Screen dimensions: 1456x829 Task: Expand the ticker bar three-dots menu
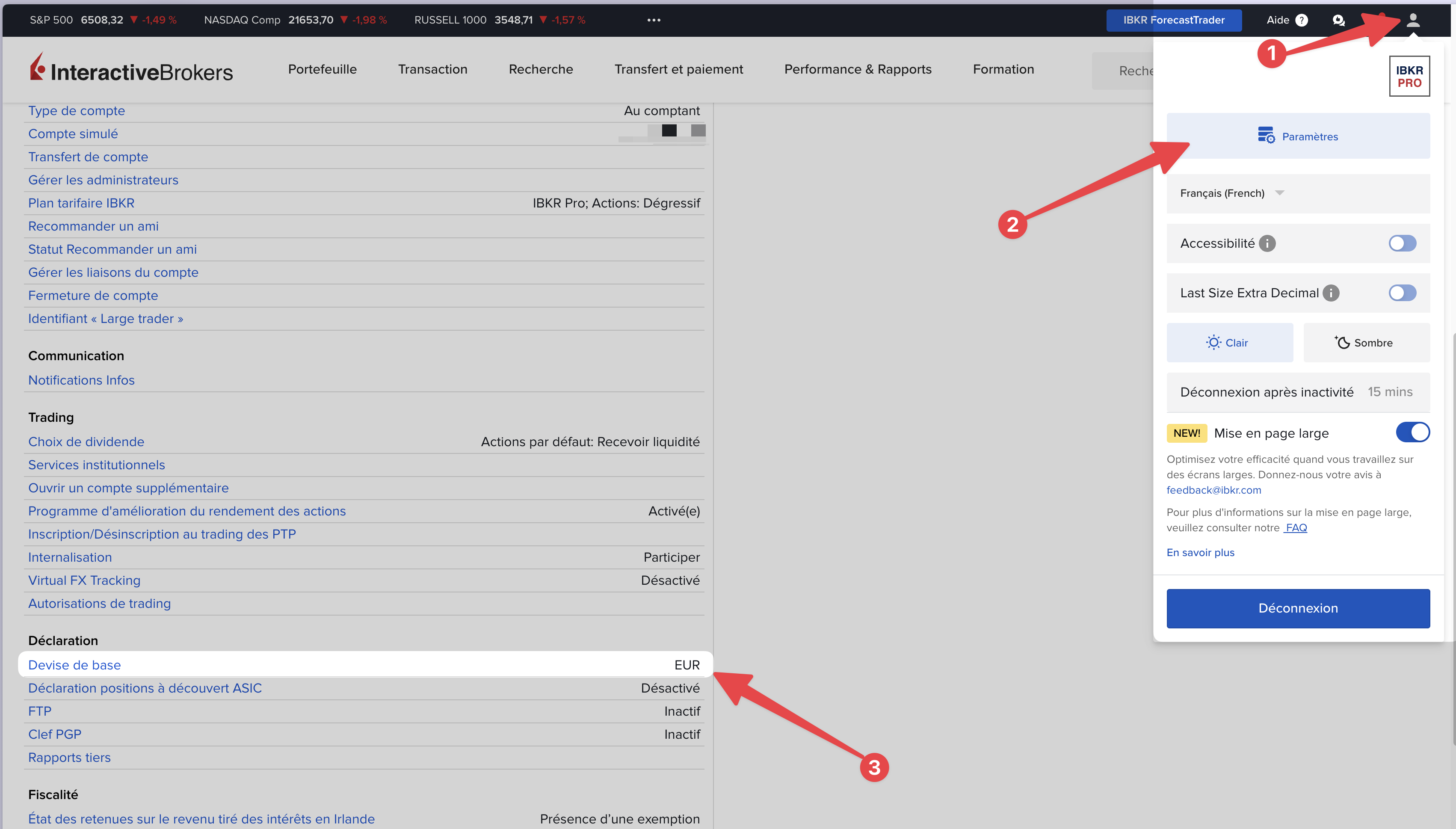tap(654, 21)
